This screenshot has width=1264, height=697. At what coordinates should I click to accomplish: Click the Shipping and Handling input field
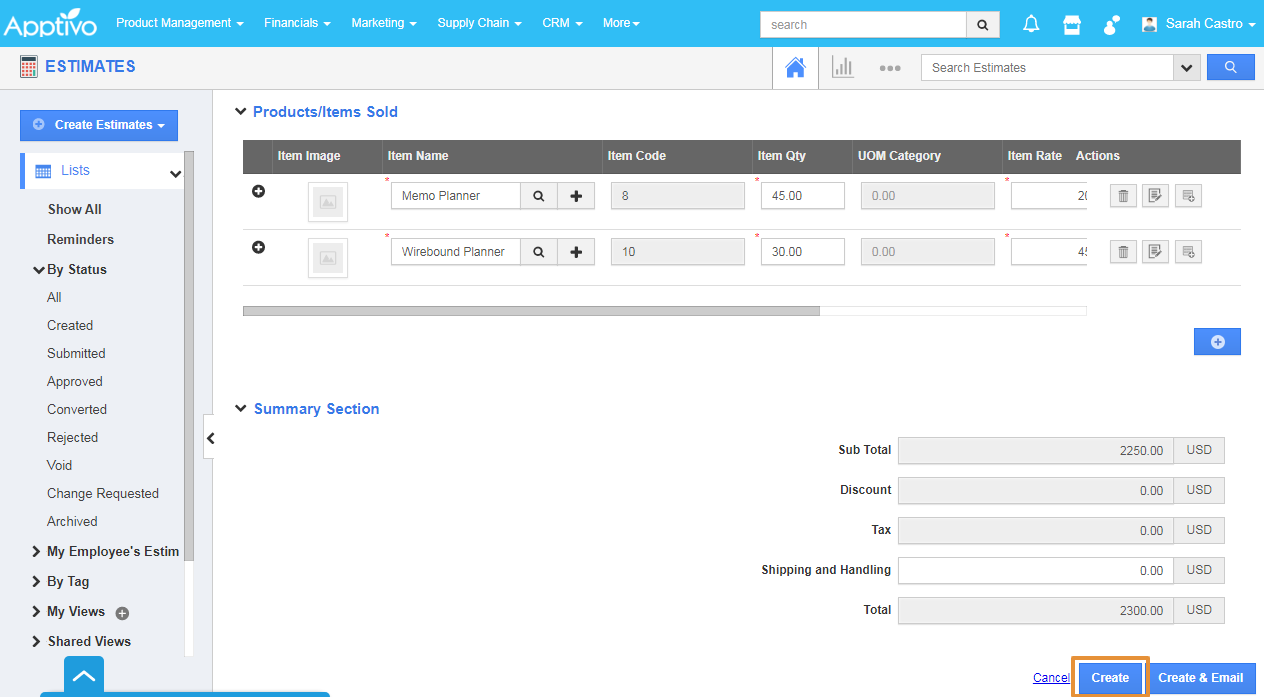point(1035,570)
